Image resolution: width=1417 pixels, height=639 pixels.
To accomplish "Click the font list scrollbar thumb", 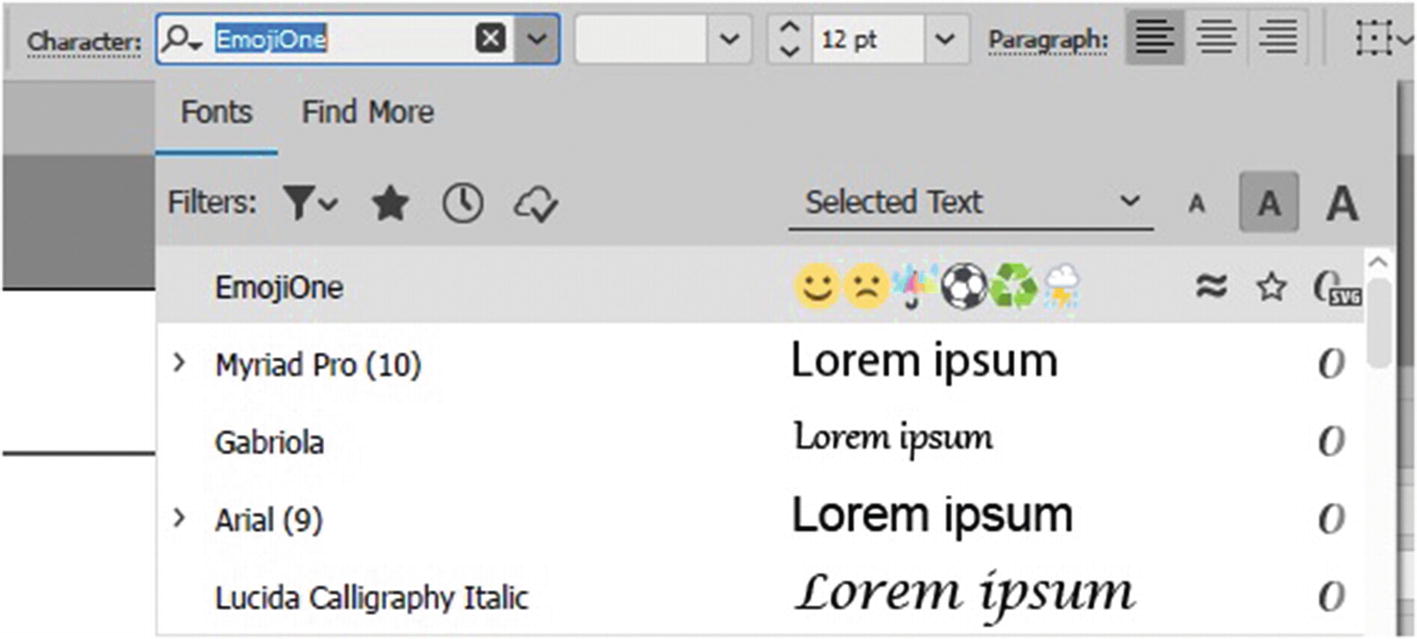I will (x=1379, y=323).
